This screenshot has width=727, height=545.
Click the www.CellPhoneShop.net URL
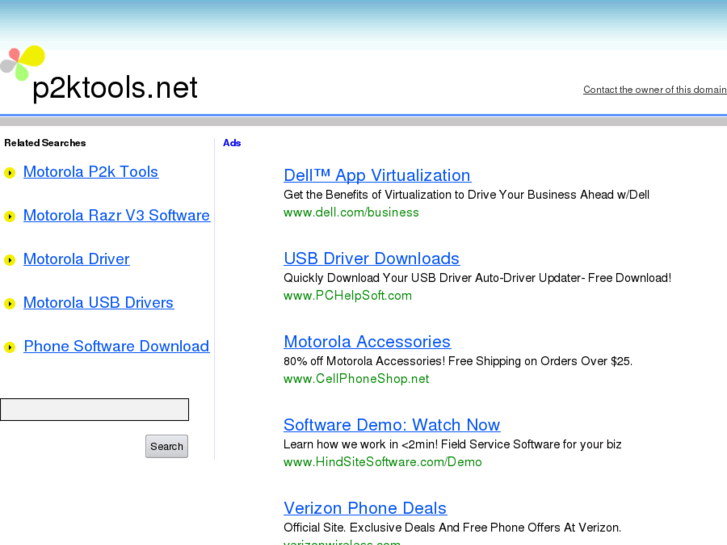pos(356,378)
